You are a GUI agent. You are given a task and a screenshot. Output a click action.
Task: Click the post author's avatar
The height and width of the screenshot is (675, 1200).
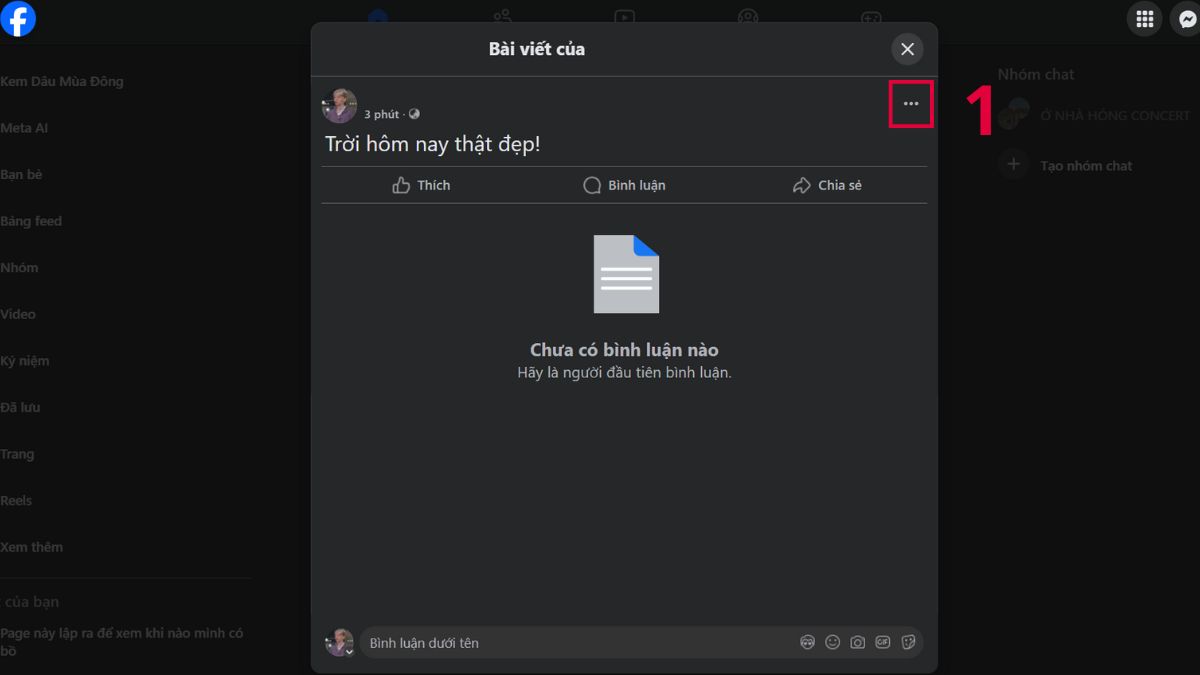(x=339, y=106)
